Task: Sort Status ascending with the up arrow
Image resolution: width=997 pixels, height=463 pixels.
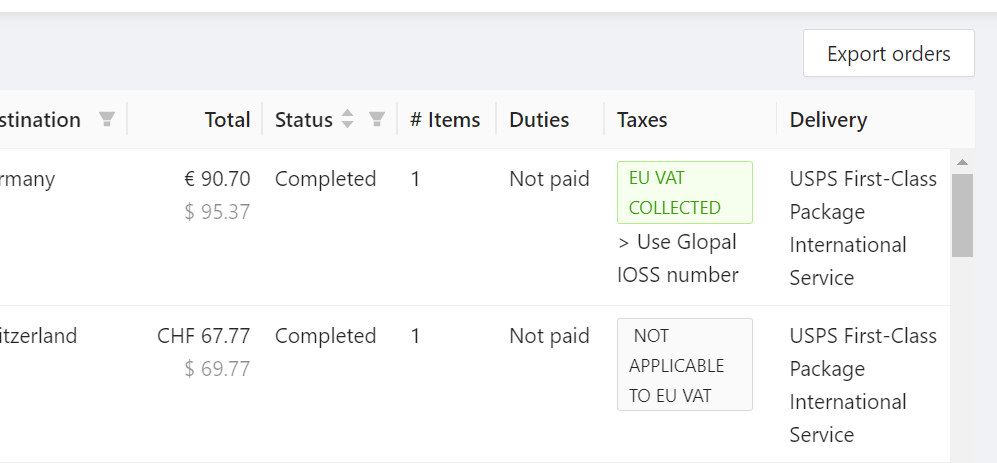Action: coord(348,113)
